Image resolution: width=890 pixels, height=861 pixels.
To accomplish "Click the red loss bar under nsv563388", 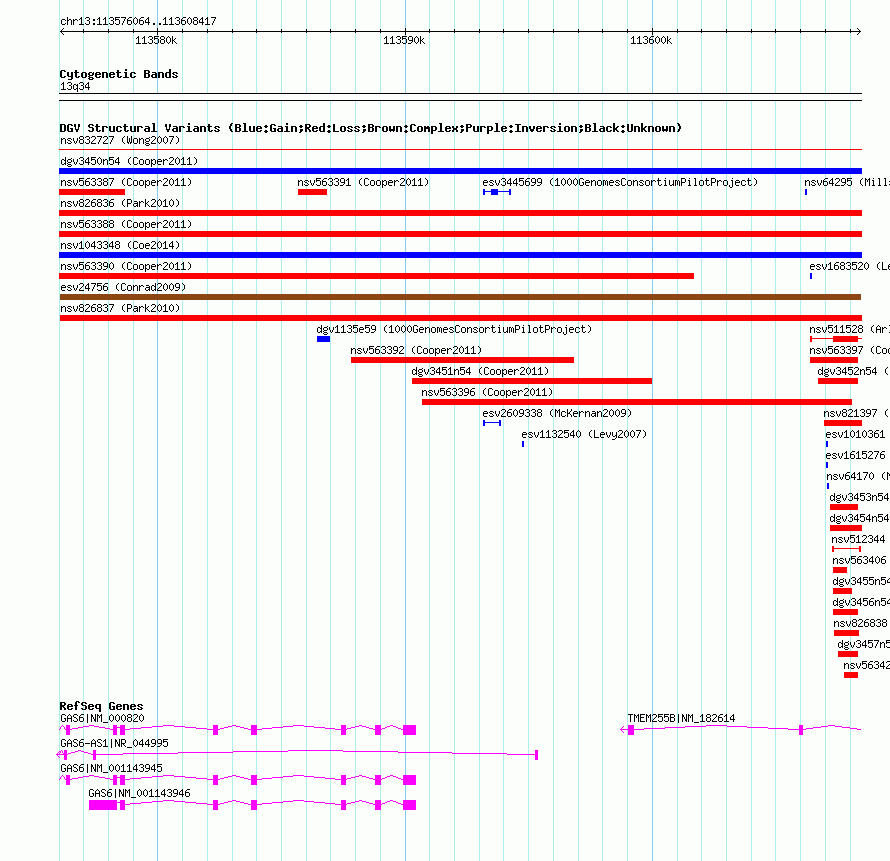I will 460,234.
